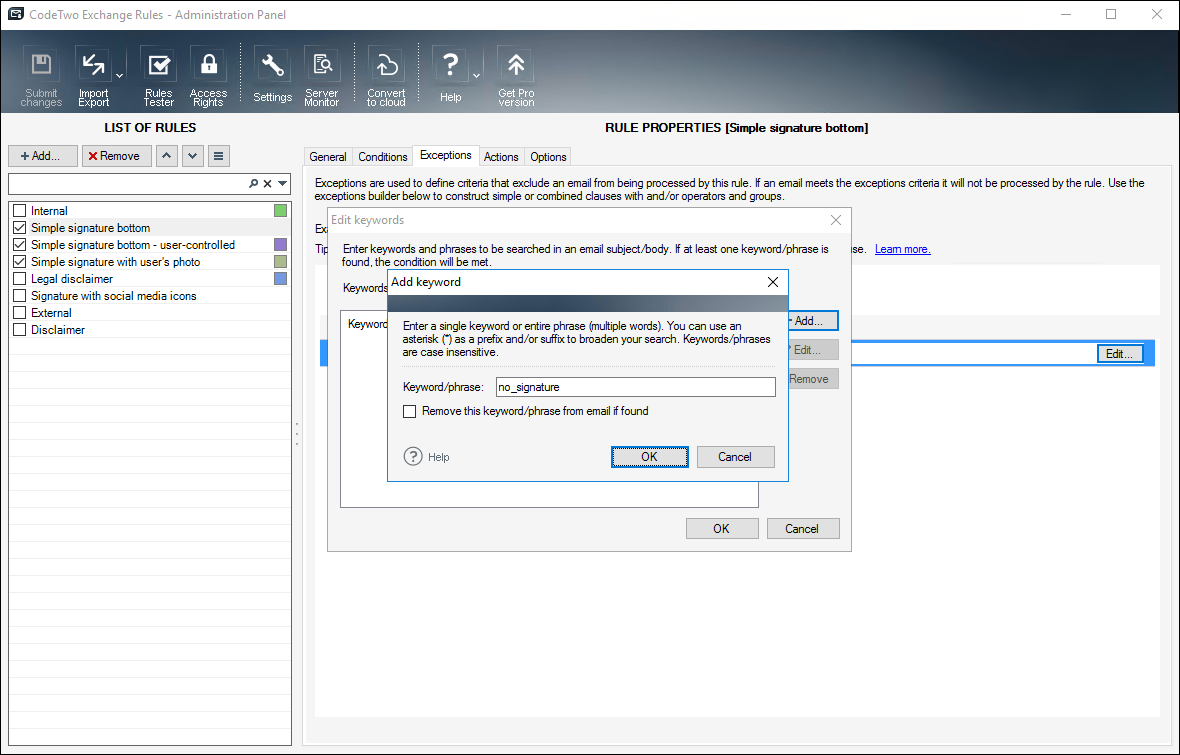This screenshot has height=755, width=1180.
Task: Focus the rules search field
Action: [128, 184]
